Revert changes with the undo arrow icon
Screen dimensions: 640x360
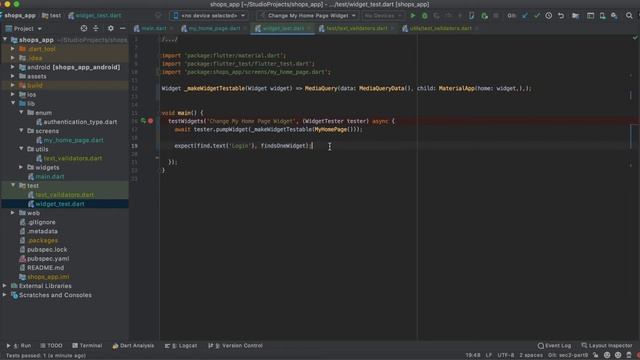point(561,16)
